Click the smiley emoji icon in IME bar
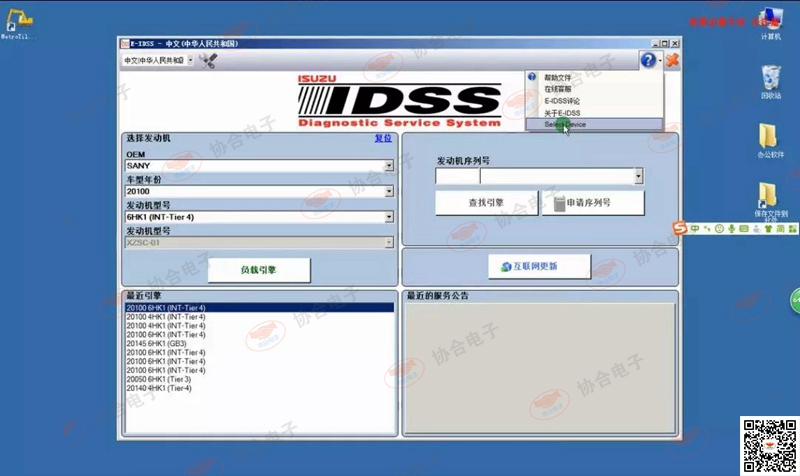 (x=719, y=229)
